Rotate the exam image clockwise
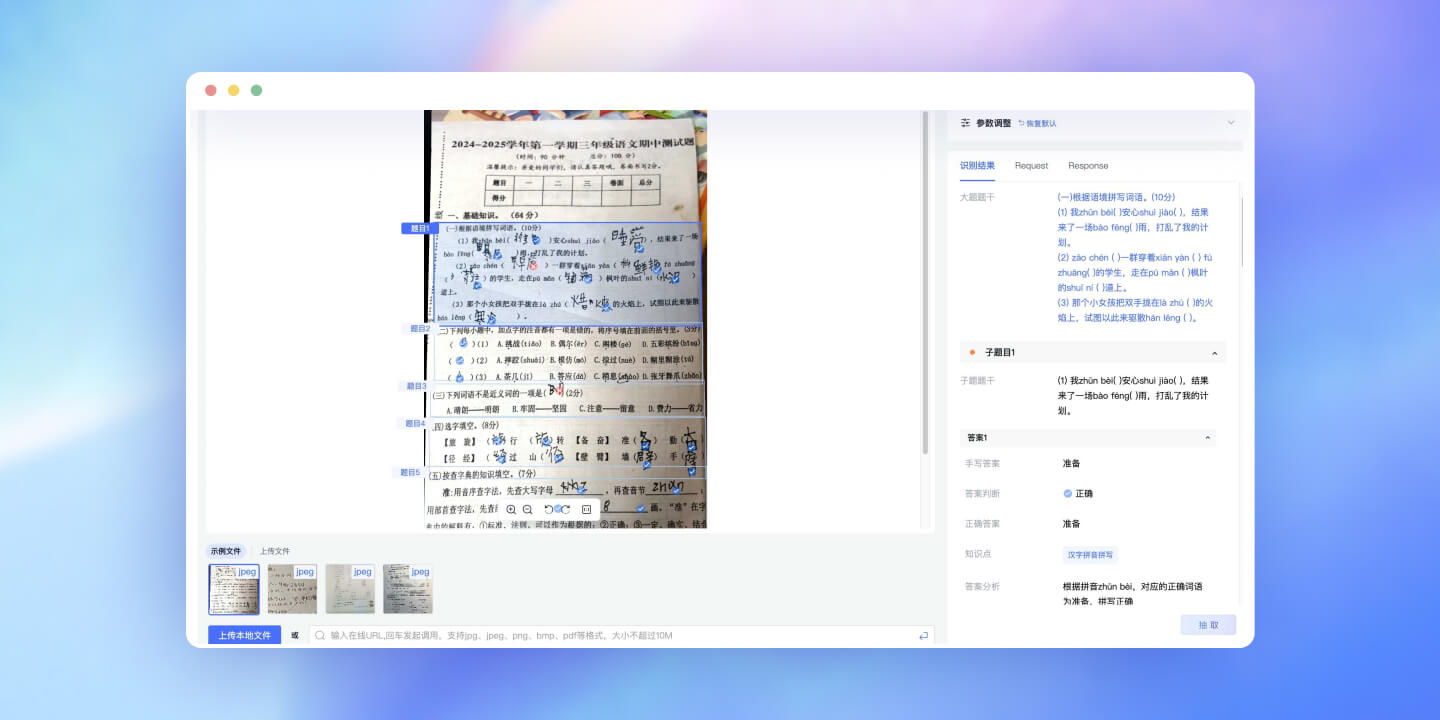 click(565, 509)
